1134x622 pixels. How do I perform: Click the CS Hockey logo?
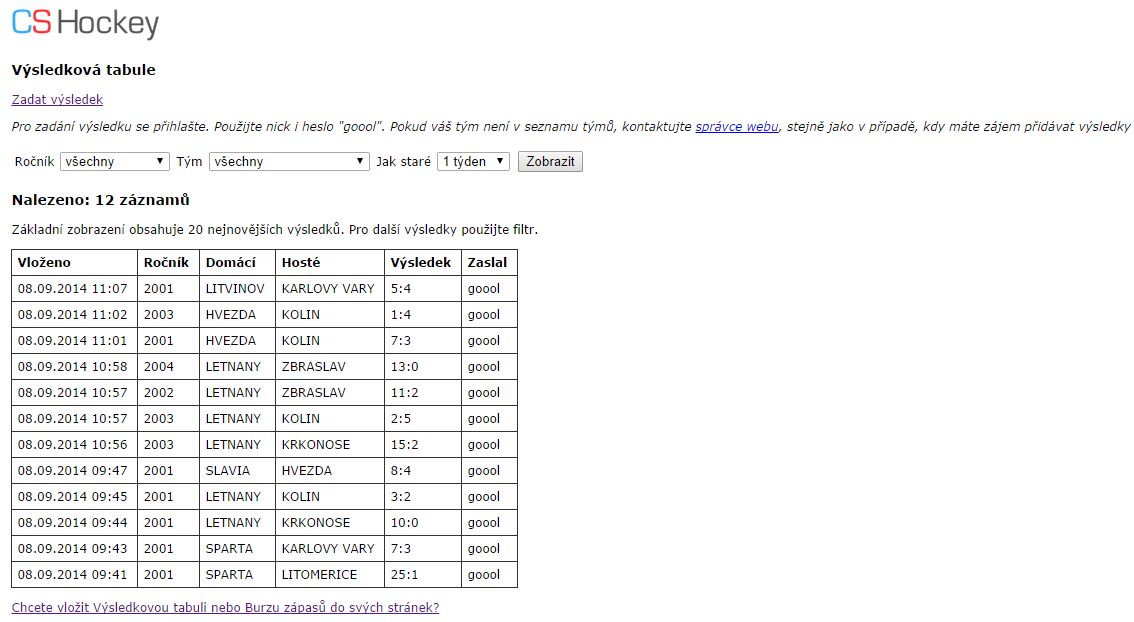pyautogui.click(x=85, y=23)
